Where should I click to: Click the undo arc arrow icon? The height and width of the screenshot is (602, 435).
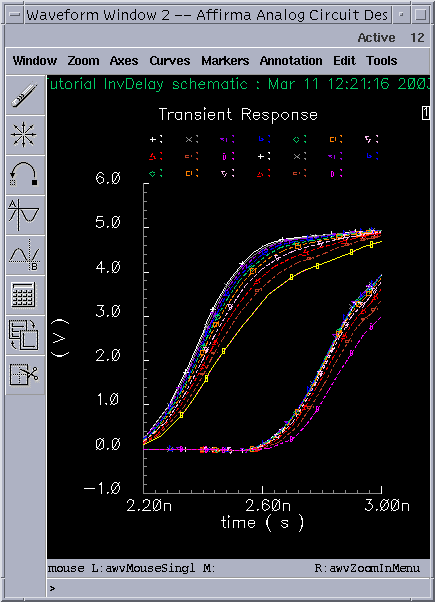pos(25,175)
